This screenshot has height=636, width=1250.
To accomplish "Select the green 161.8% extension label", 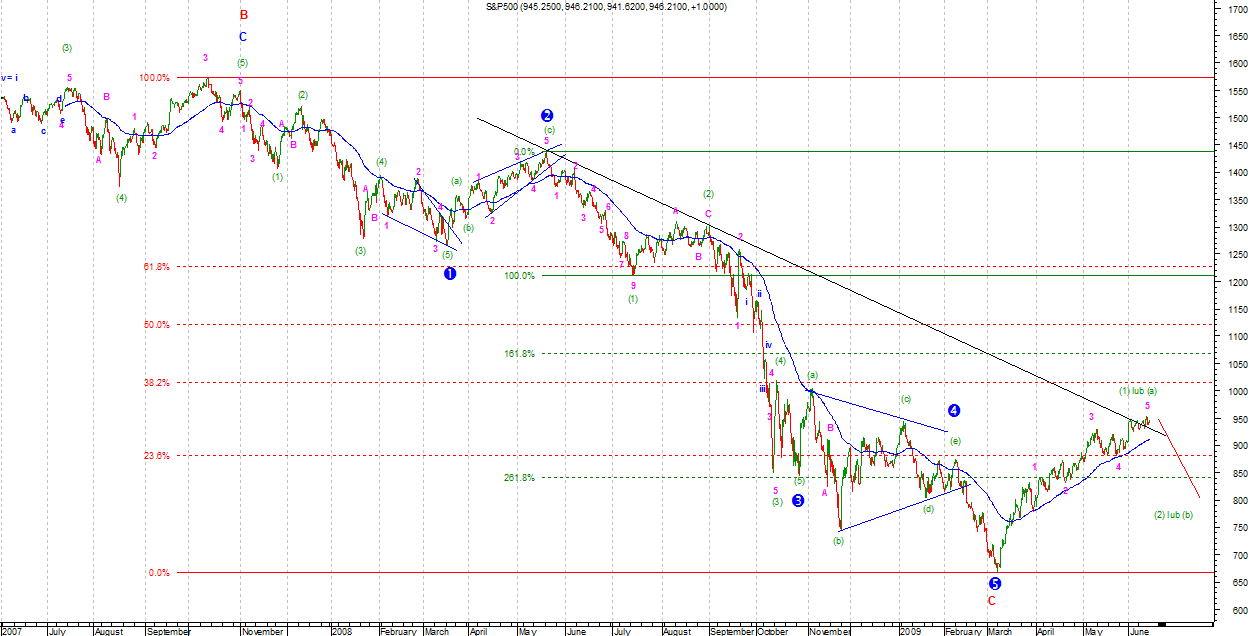I will pyautogui.click(x=519, y=353).
